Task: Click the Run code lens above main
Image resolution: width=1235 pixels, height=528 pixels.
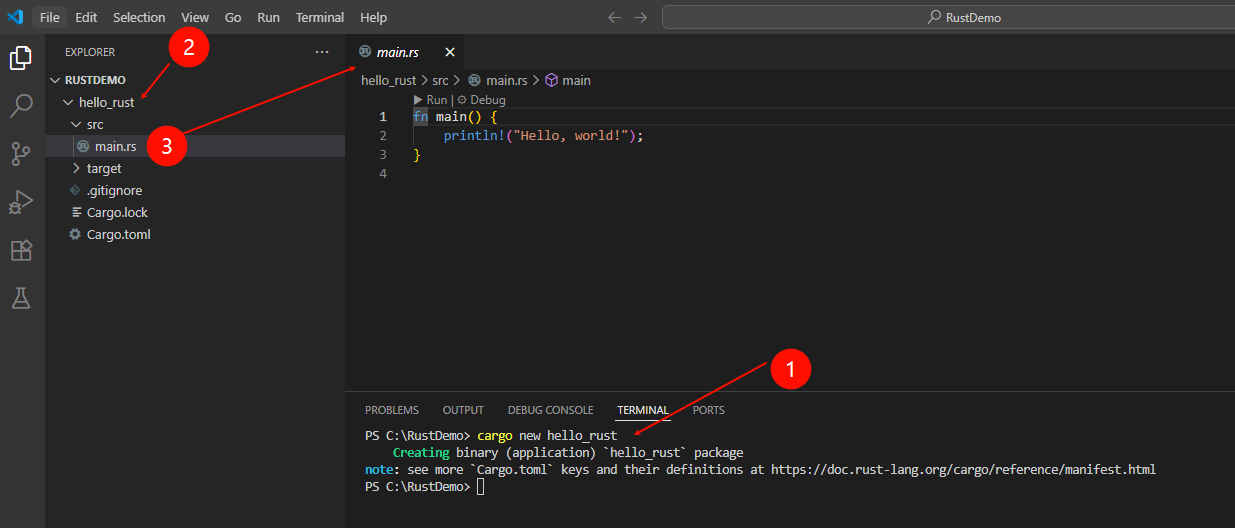Action: (x=430, y=100)
